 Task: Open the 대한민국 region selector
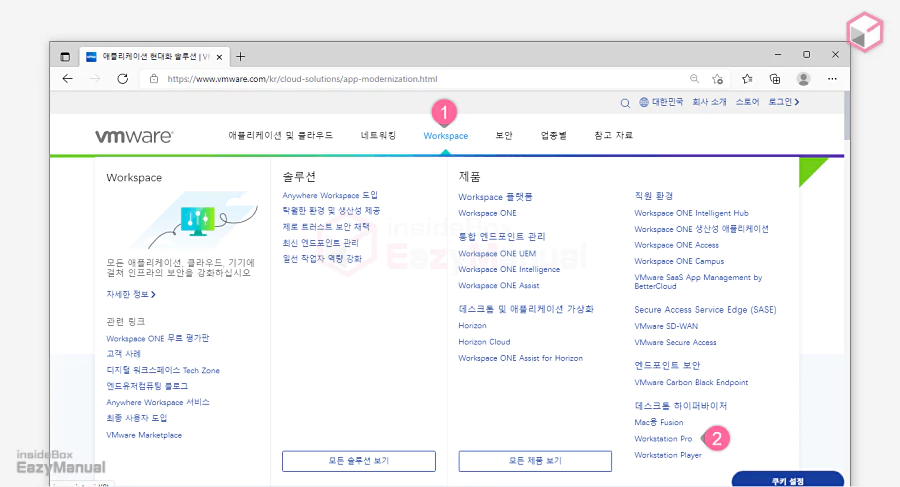pos(668,102)
